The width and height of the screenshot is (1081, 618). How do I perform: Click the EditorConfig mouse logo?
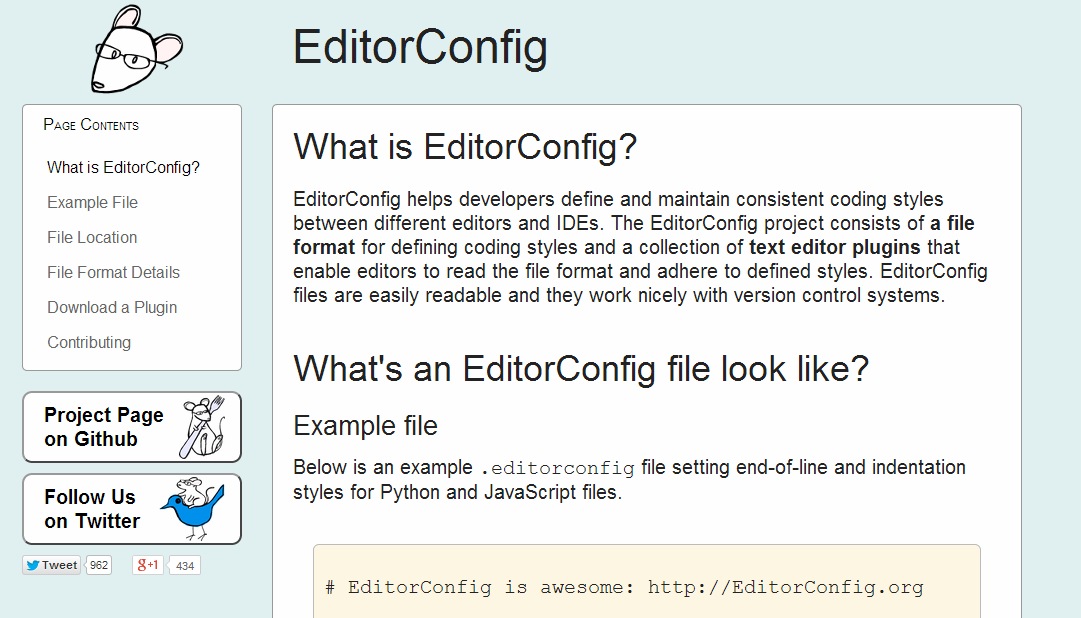[x=137, y=49]
